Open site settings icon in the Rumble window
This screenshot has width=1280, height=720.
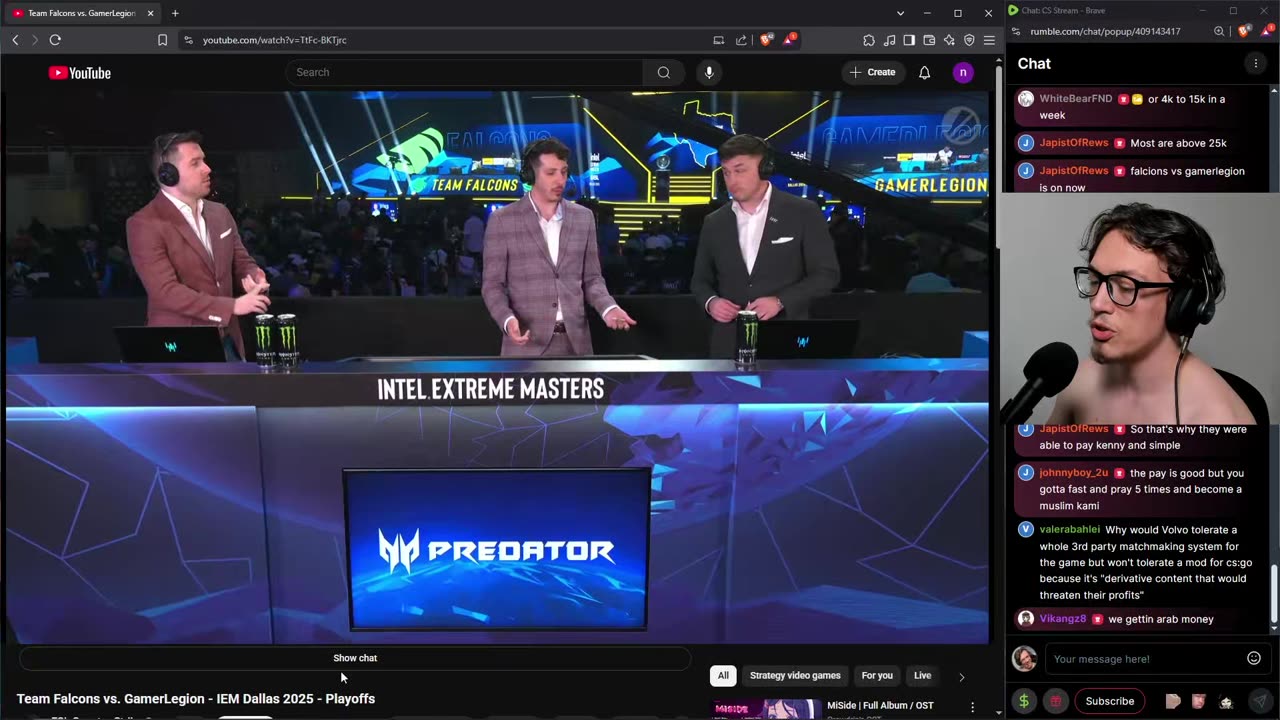point(1016,31)
